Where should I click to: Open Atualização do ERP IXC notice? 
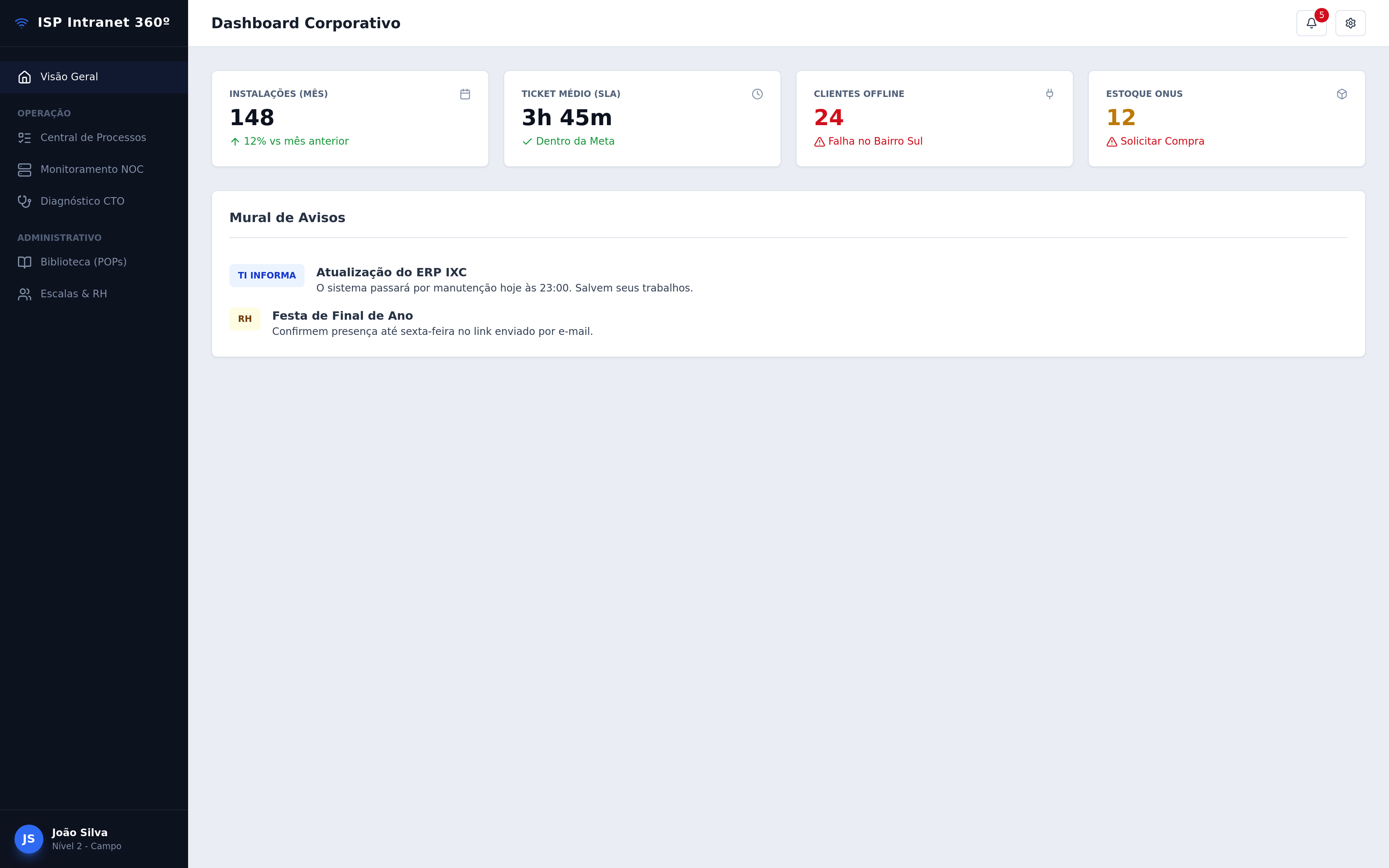pyautogui.click(x=391, y=273)
